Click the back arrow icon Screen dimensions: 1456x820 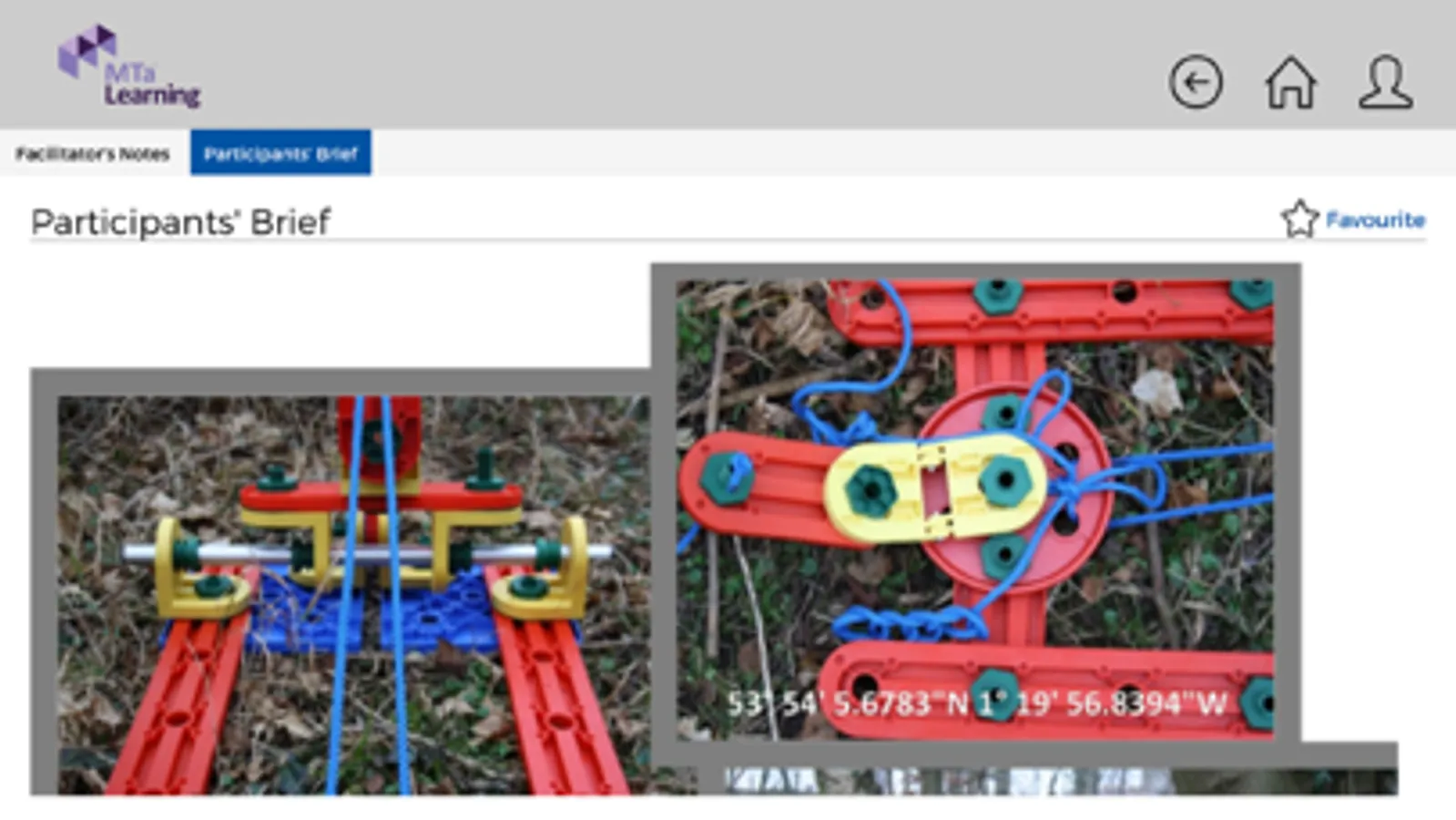1195,83
